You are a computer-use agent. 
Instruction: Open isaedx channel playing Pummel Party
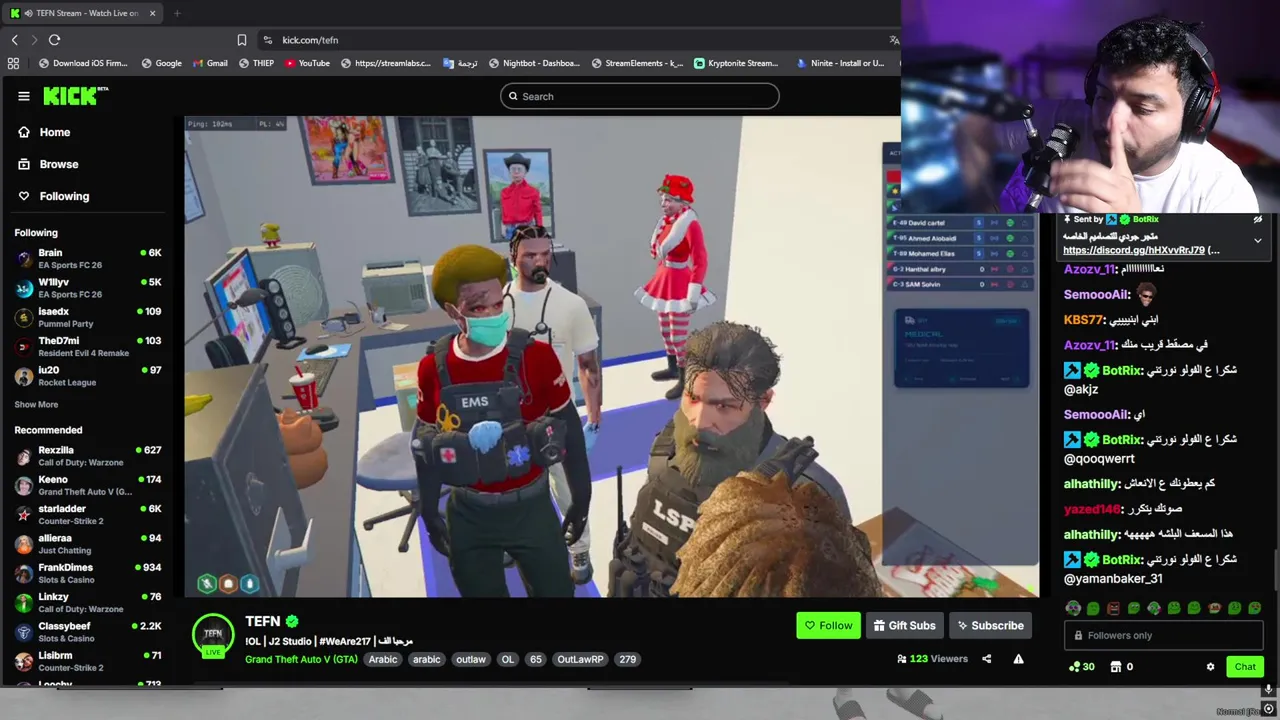(x=87, y=317)
